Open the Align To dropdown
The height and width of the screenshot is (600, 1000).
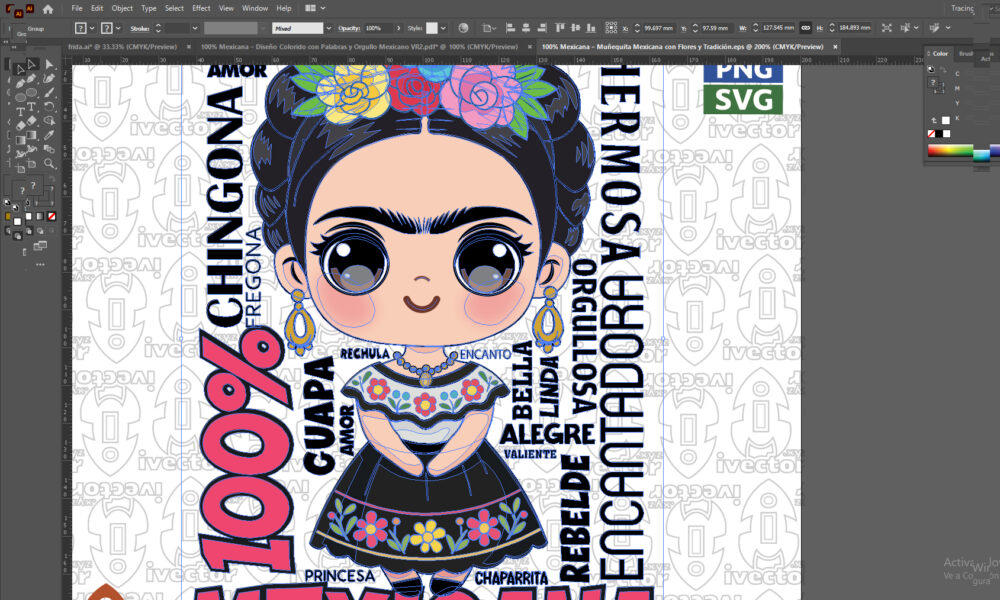(489, 28)
